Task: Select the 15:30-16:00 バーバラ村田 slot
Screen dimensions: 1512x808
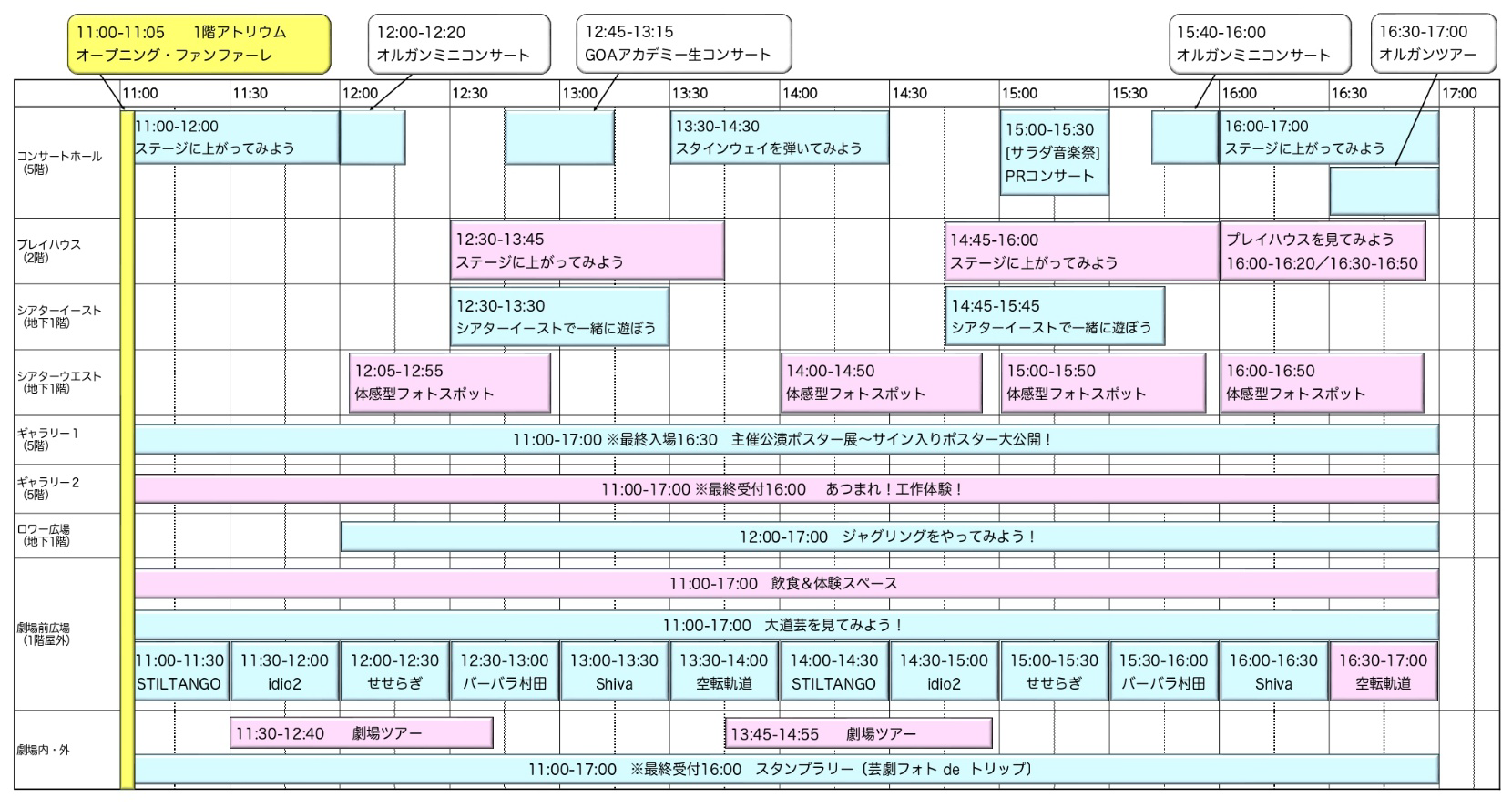Action: [1164, 672]
